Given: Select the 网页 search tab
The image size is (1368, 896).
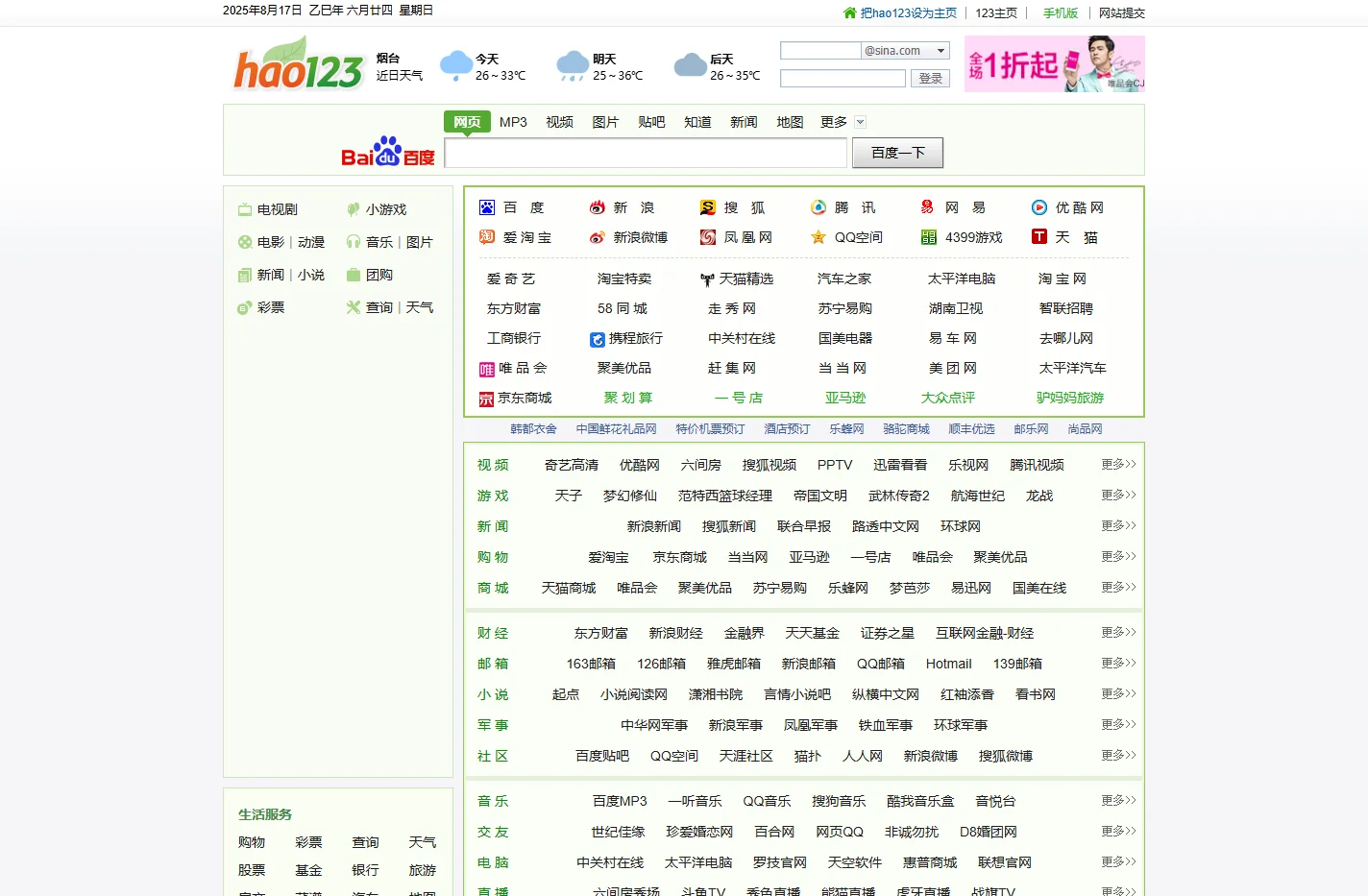Looking at the screenshot, I should [467, 122].
